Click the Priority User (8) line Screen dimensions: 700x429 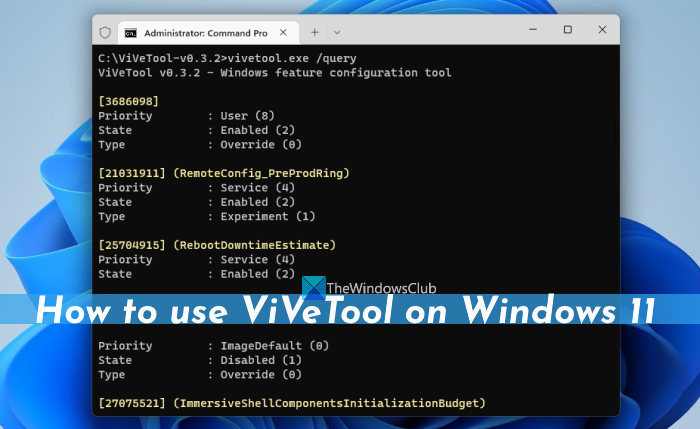coord(186,116)
